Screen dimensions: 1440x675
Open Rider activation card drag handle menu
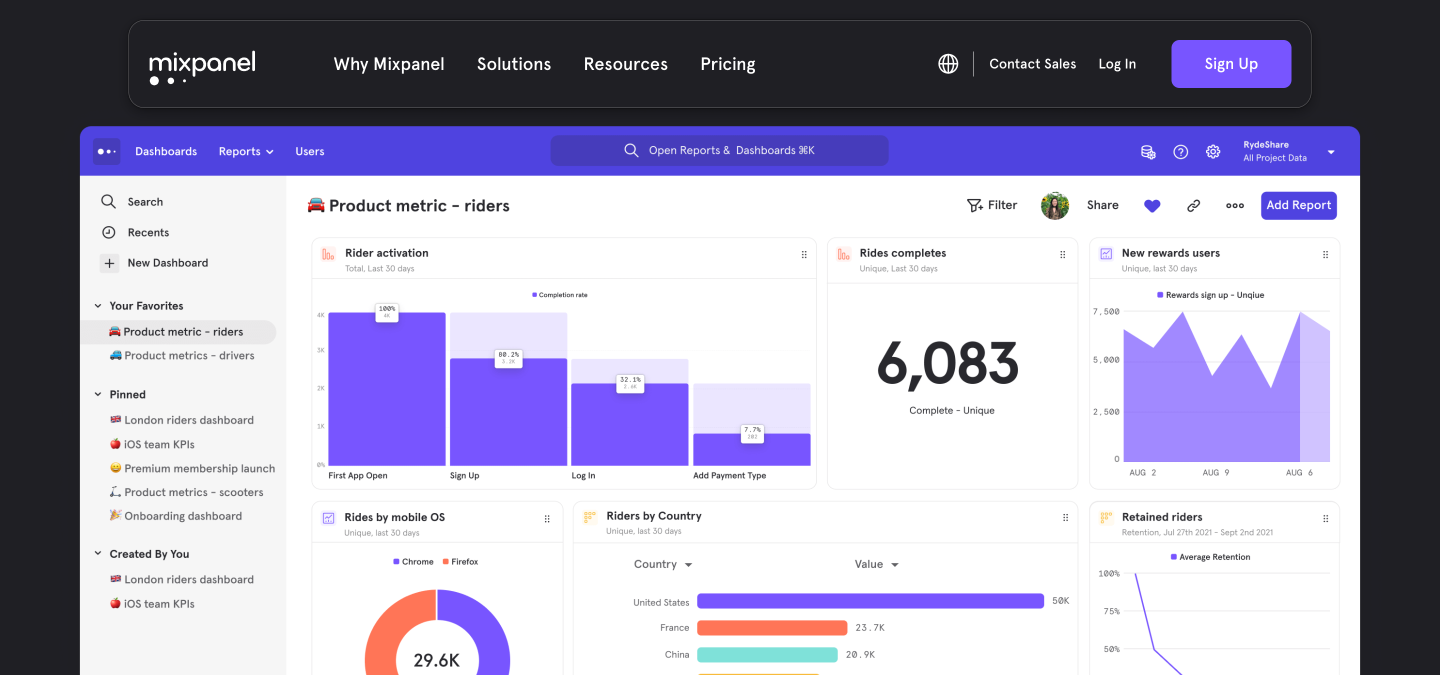point(804,255)
